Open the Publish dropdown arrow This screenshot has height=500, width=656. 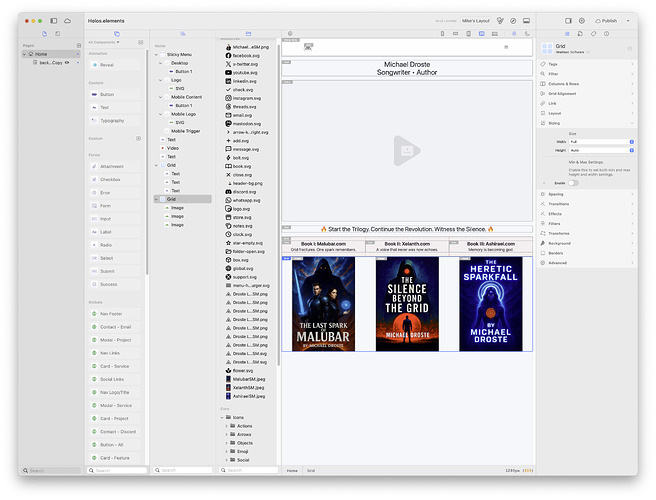click(628, 21)
